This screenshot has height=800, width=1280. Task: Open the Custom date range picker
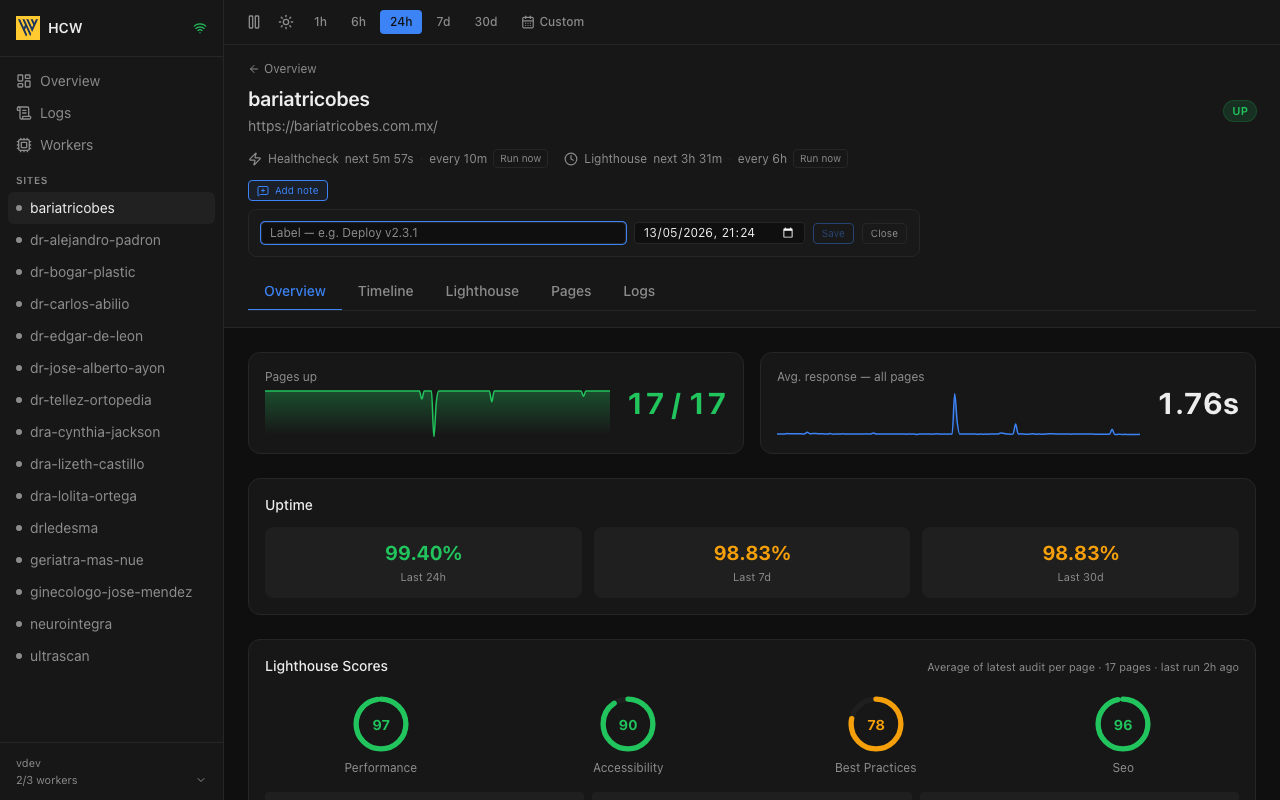[x=553, y=22]
